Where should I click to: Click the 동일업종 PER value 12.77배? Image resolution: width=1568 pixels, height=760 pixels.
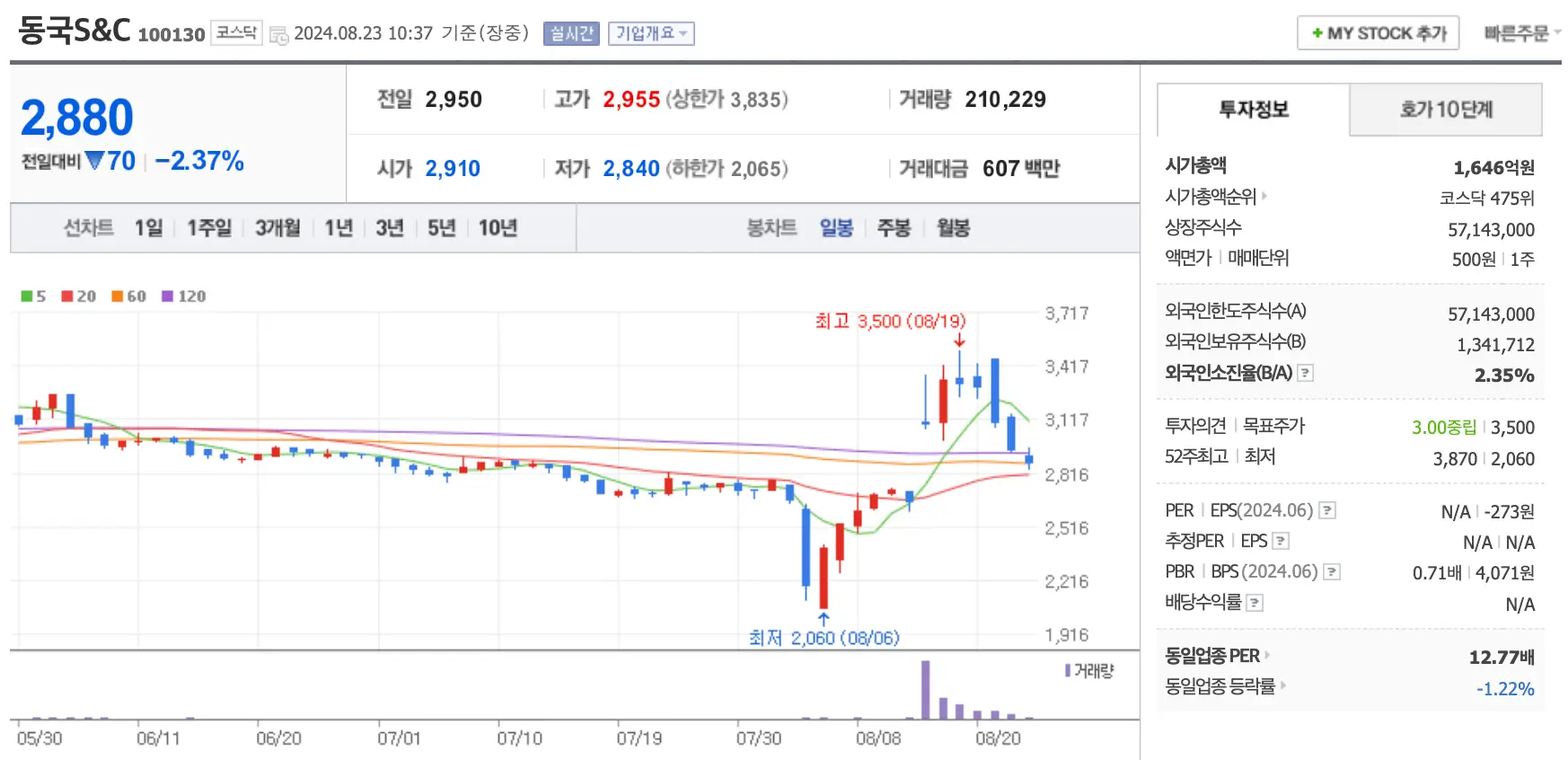(x=1502, y=658)
